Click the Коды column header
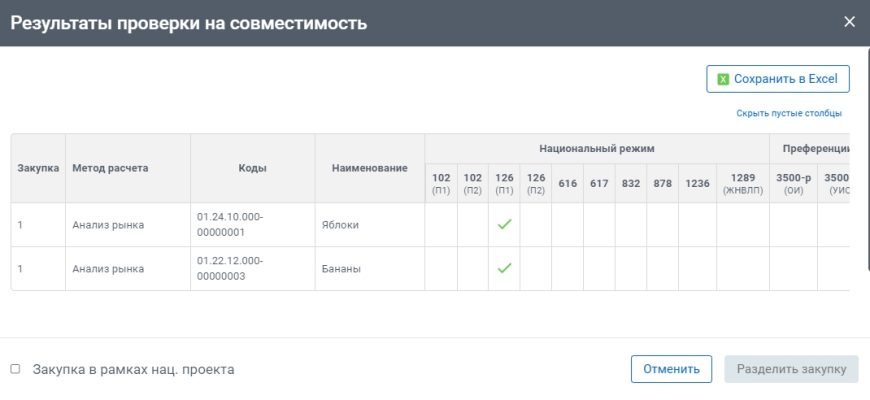Viewport: 870px width, 400px height. (x=252, y=168)
